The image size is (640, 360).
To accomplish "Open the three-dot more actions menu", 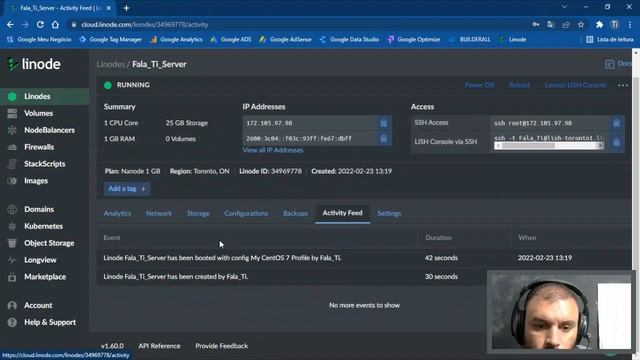I will [623, 85].
